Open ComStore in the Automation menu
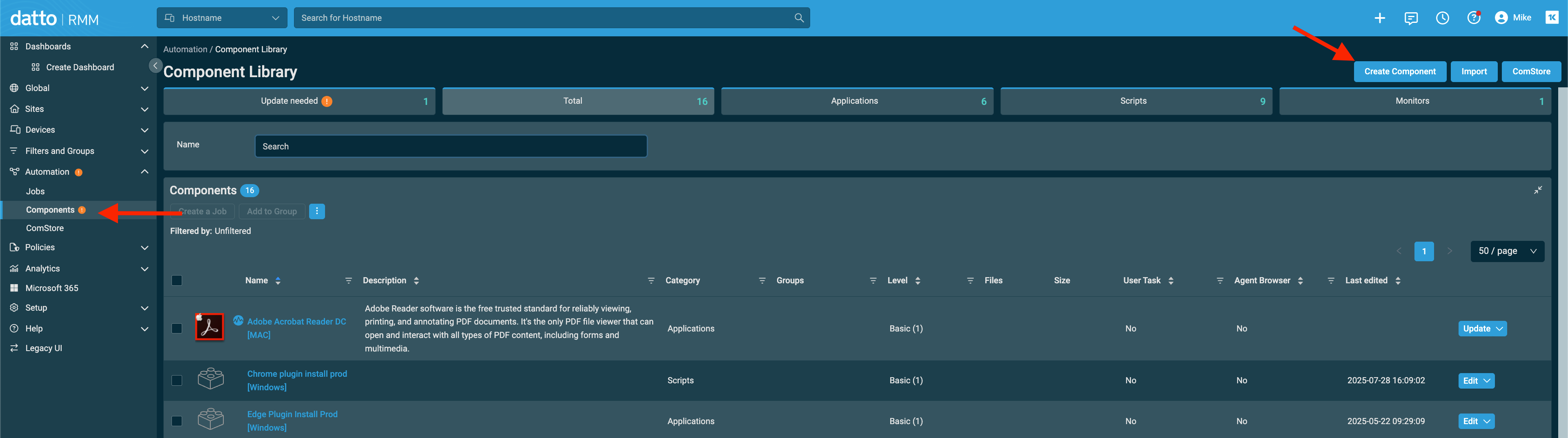The width and height of the screenshot is (1568, 438). (x=45, y=228)
